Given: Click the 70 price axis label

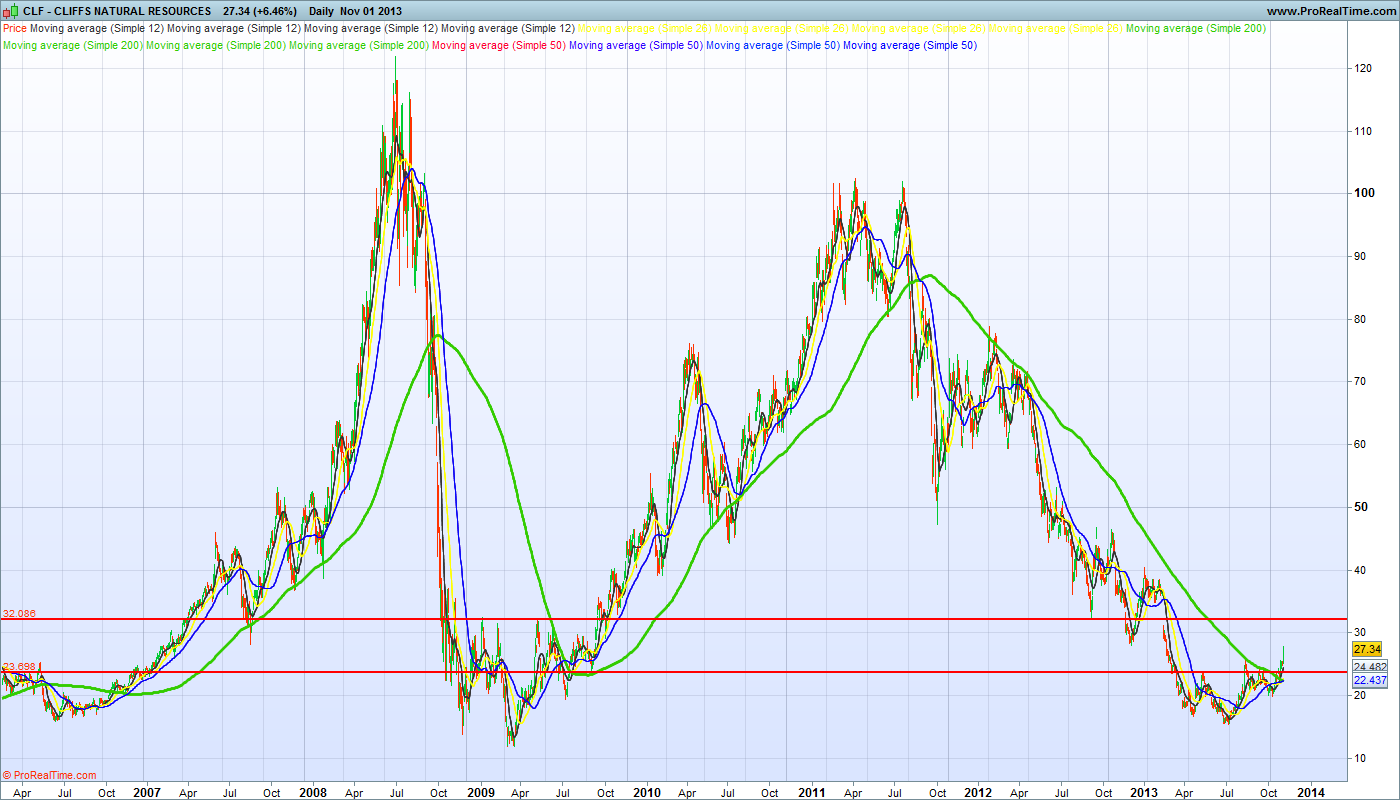Looking at the screenshot, I should tap(1360, 382).
